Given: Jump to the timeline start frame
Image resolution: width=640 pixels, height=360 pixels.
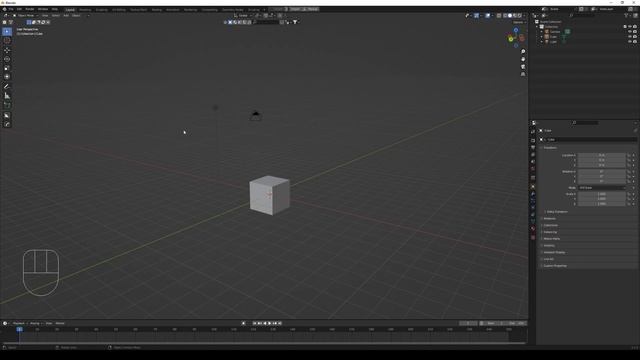Looking at the screenshot, I should (x=254, y=323).
